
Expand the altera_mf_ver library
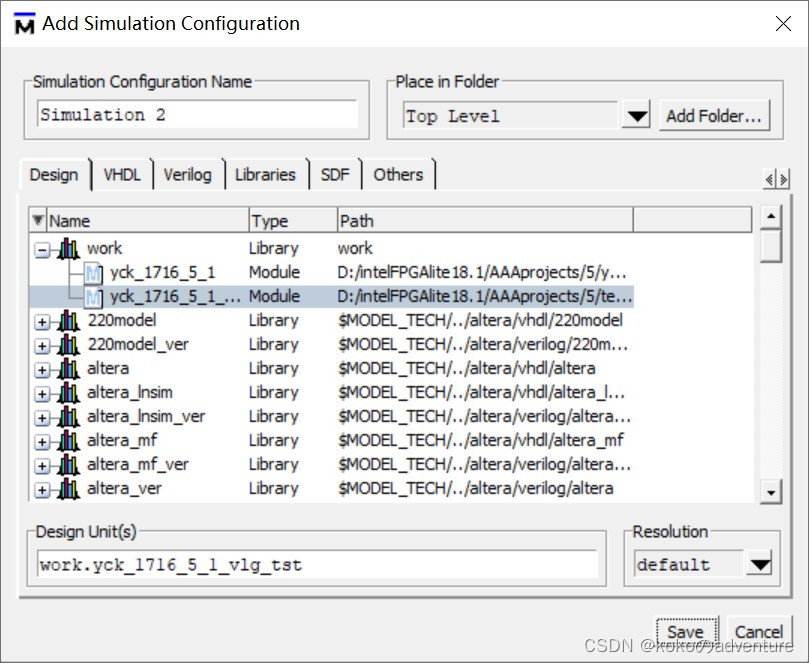pyautogui.click(x=42, y=466)
